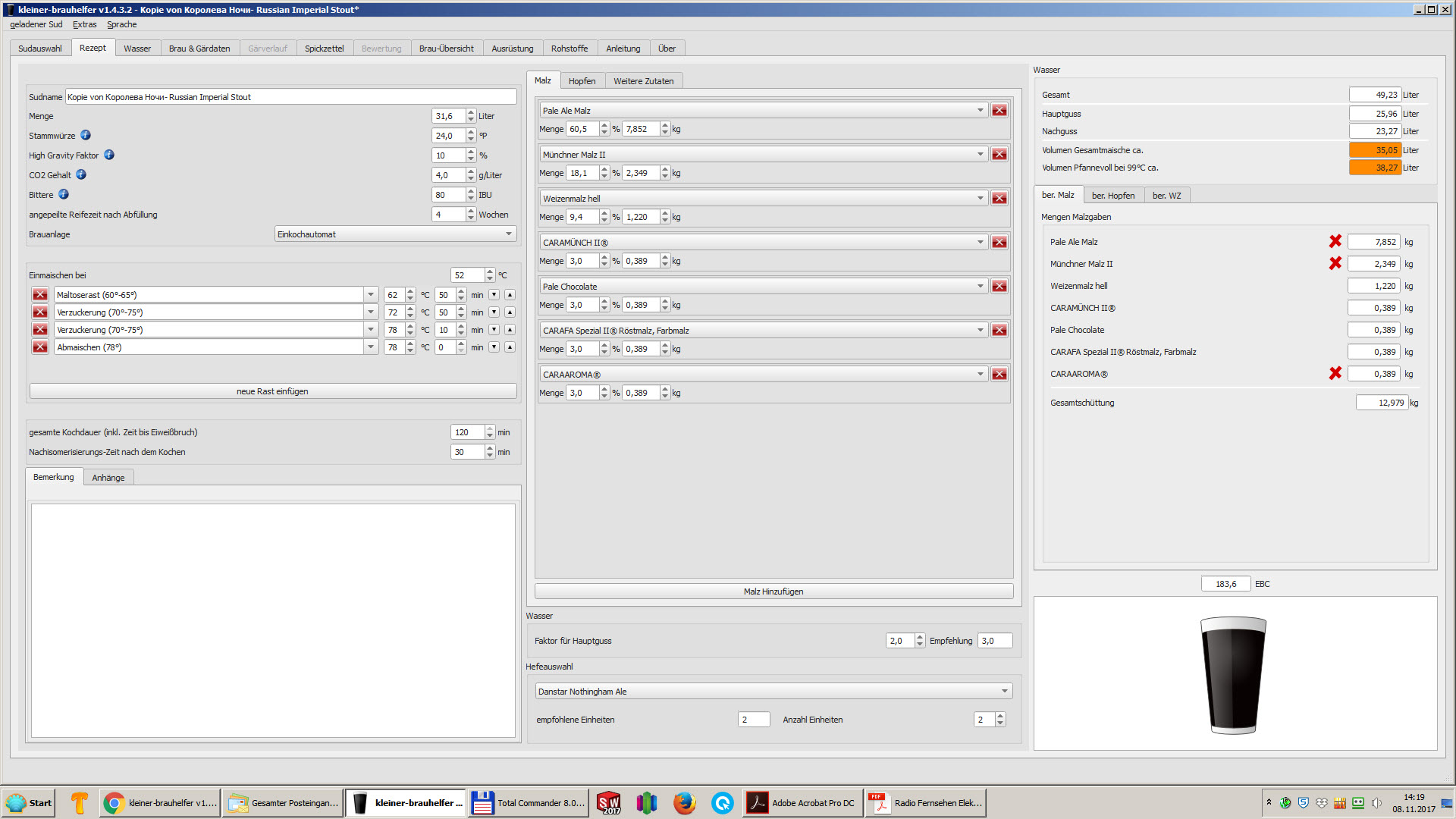Click info icon next to Stammwürze
The height and width of the screenshot is (819, 1456).
click(86, 135)
